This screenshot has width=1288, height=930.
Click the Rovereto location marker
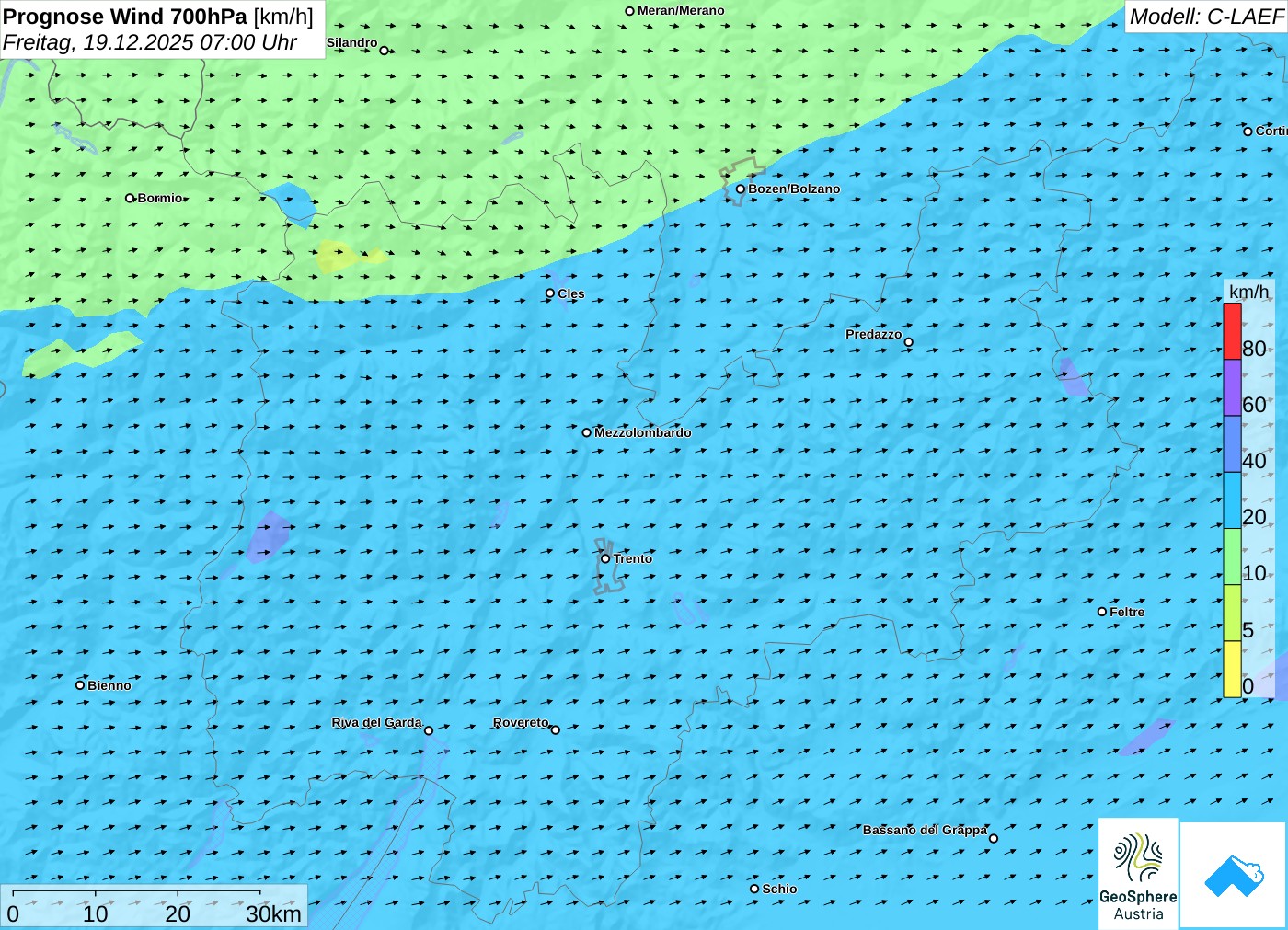555,729
